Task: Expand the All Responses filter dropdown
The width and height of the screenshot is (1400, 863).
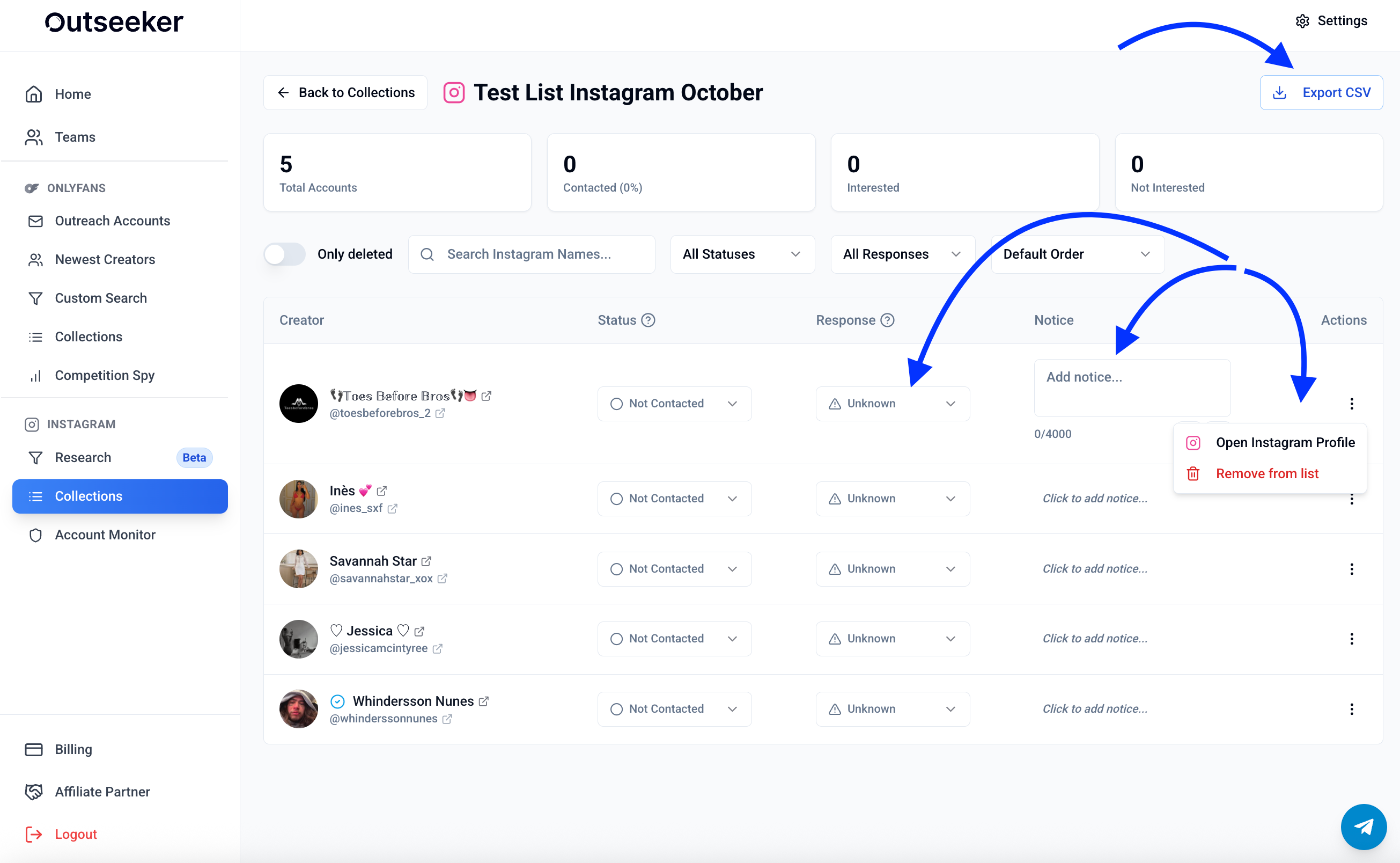Action: (x=903, y=254)
